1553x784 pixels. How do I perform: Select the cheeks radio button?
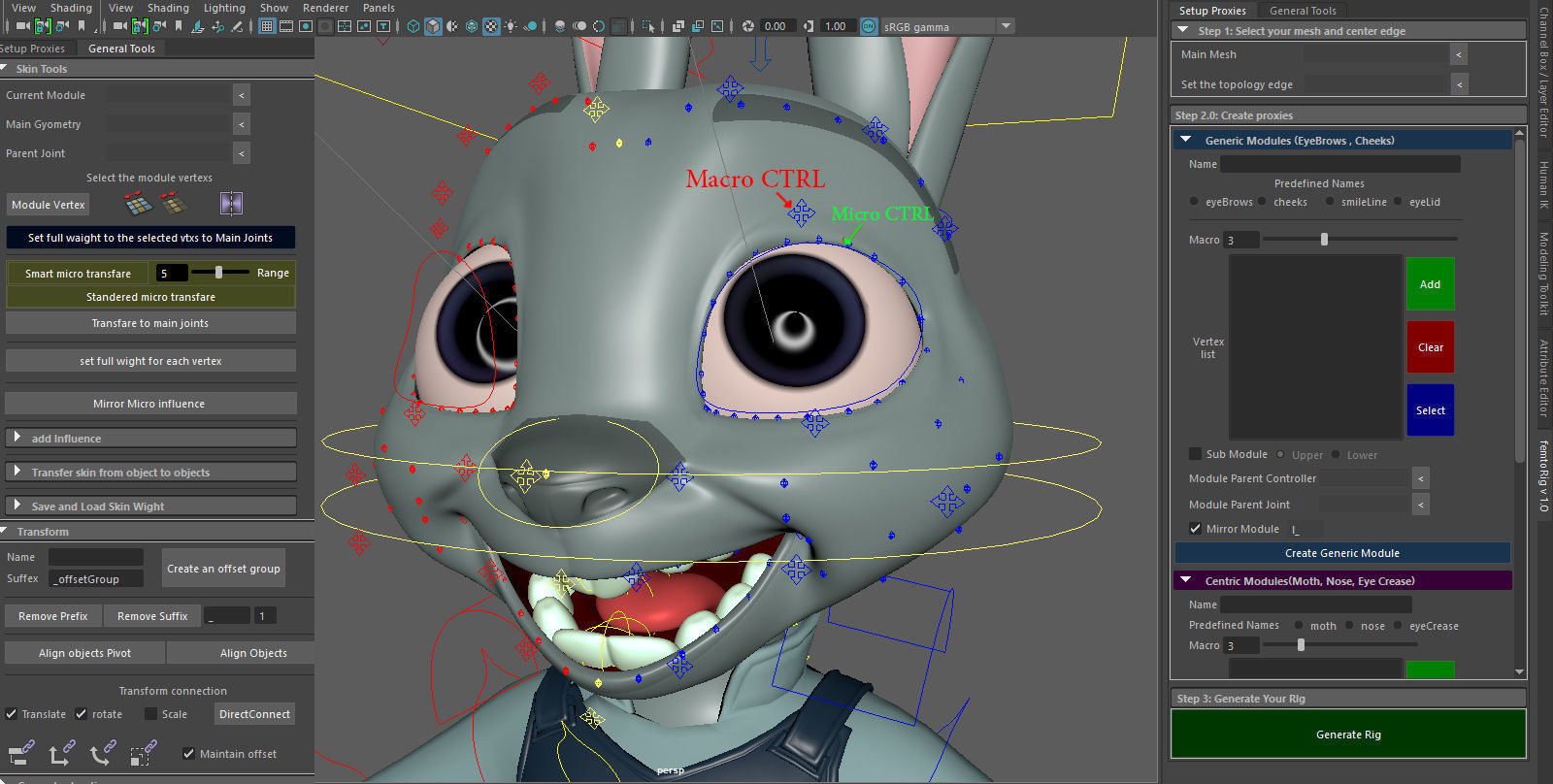coord(1262,202)
